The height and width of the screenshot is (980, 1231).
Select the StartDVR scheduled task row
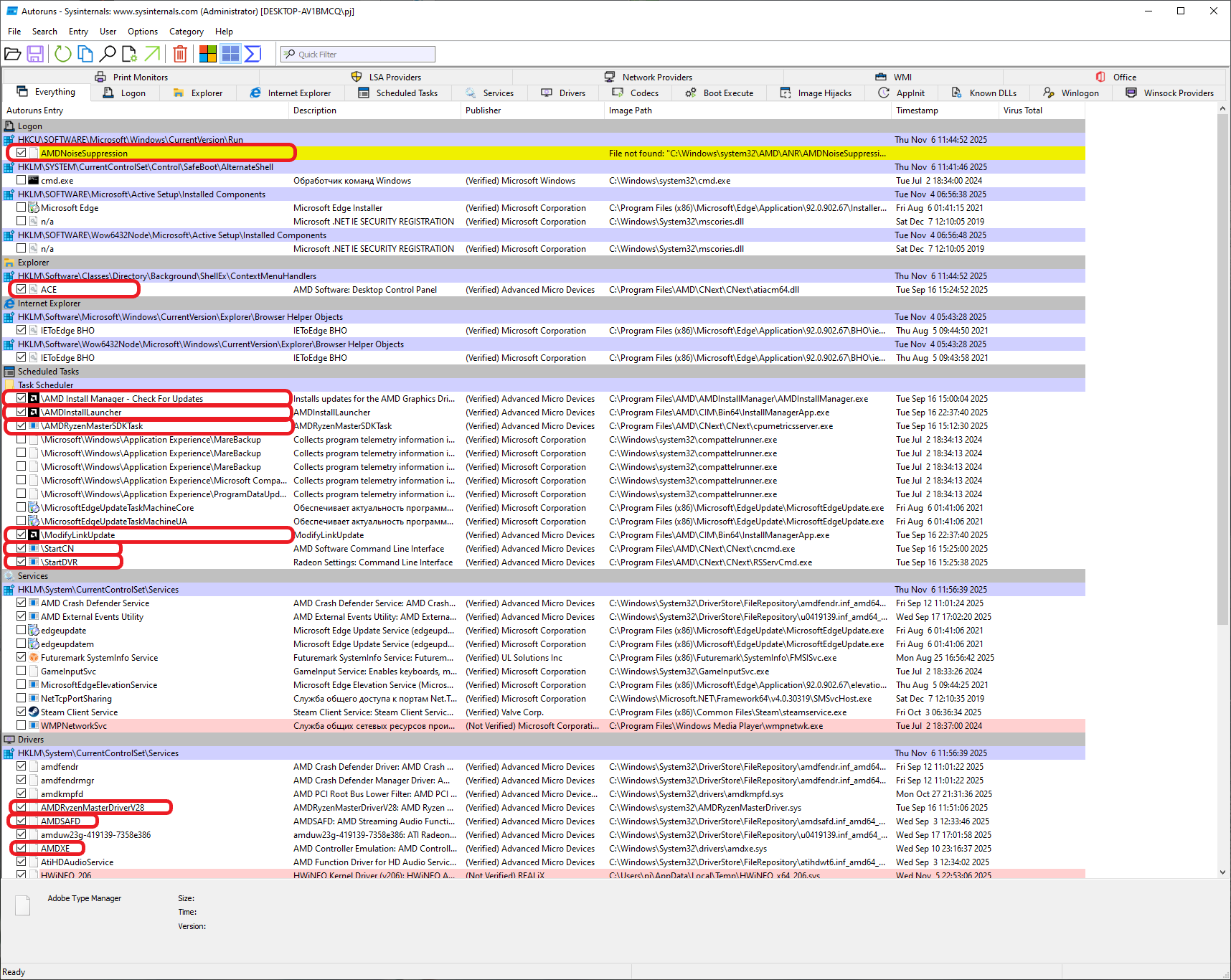(x=544, y=562)
